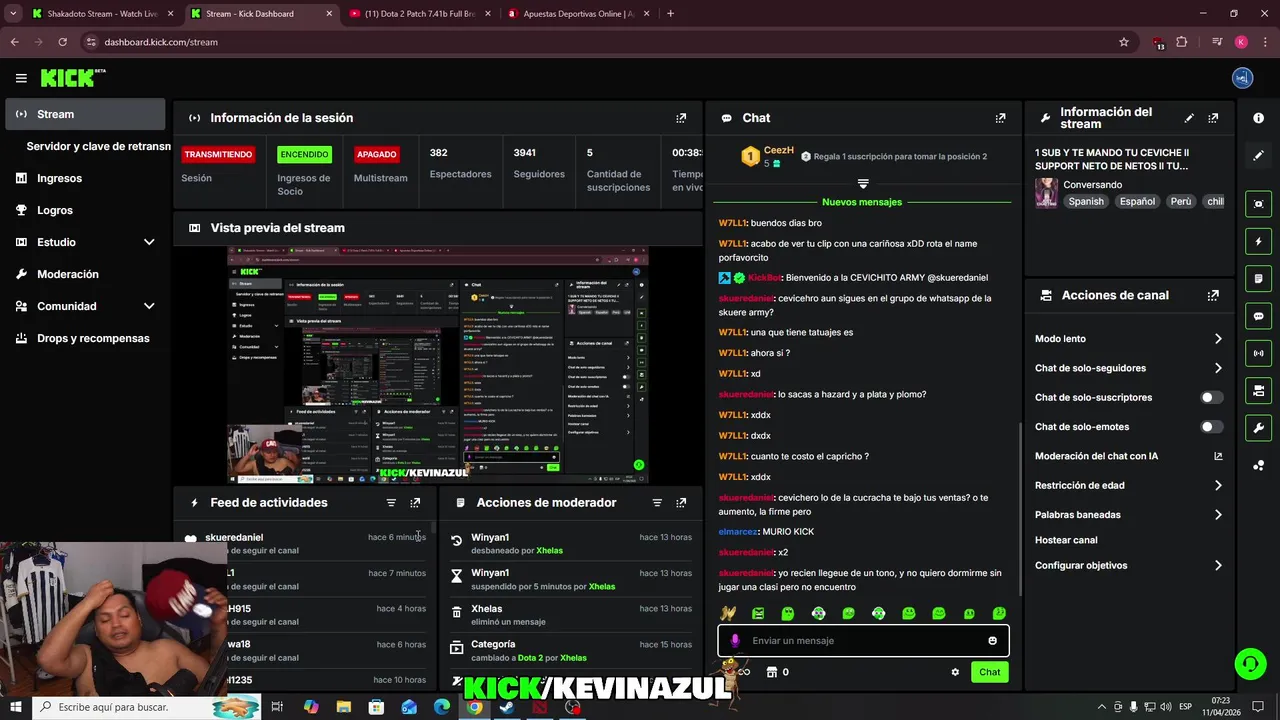The width and height of the screenshot is (1280, 720).
Task: Toggle the activity feed lightning widget in right rail
Action: 1258,241
